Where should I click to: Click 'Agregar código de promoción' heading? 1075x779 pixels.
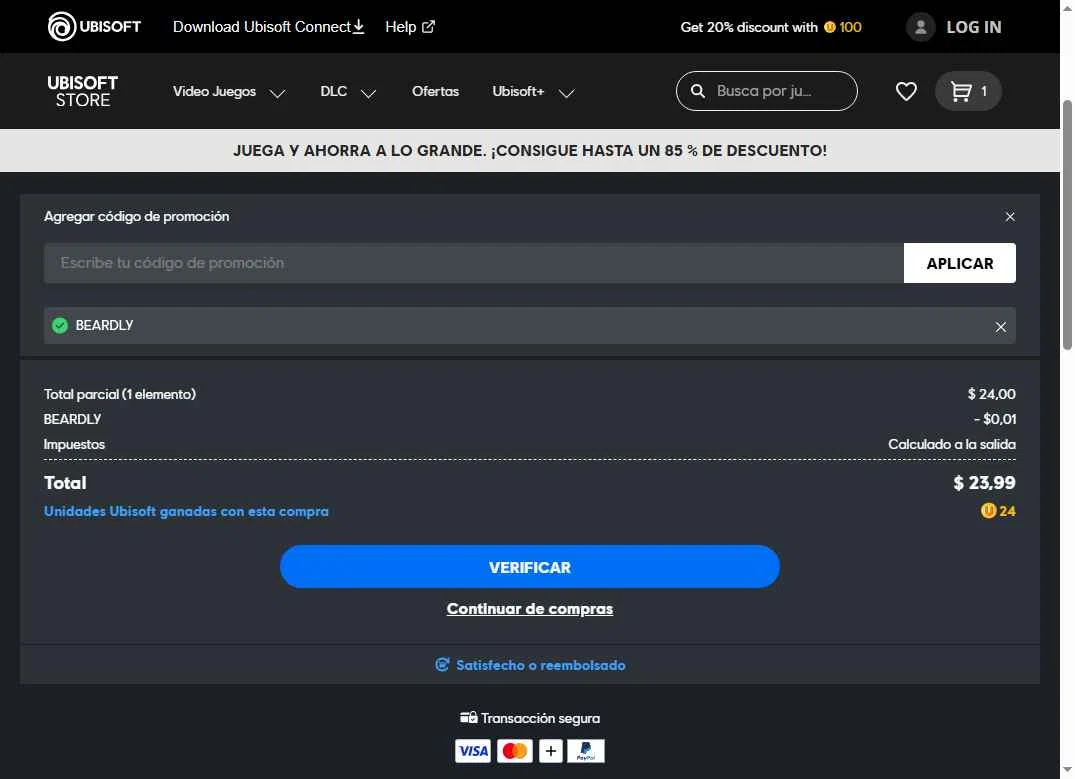click(x=136, y=217)
